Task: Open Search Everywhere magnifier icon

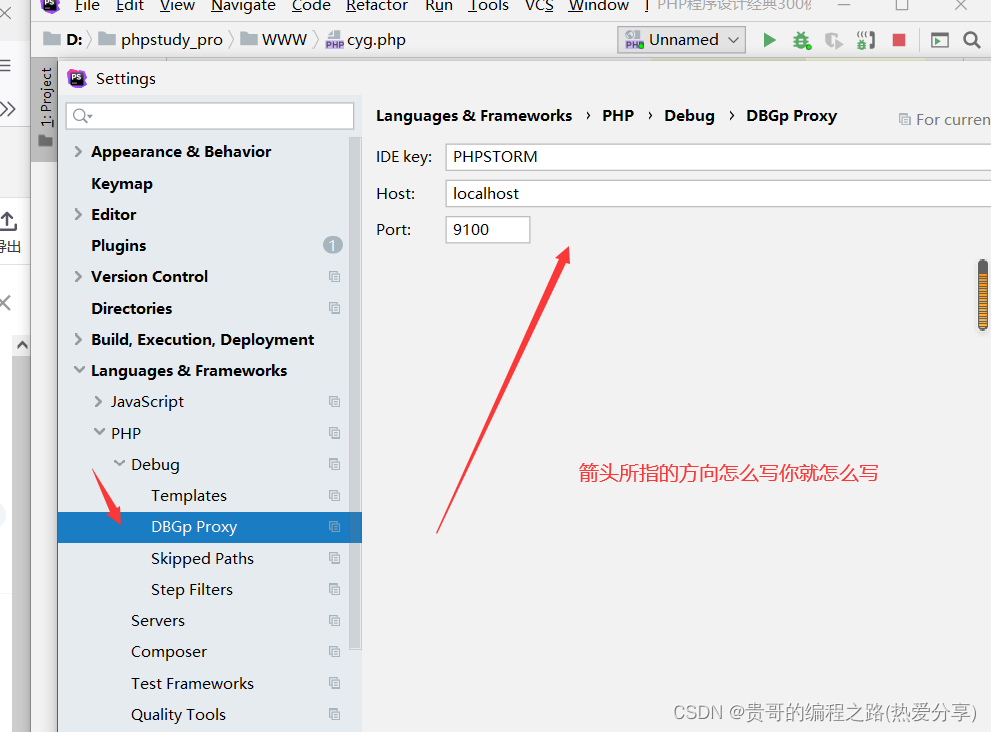Action: click(971, 40)
